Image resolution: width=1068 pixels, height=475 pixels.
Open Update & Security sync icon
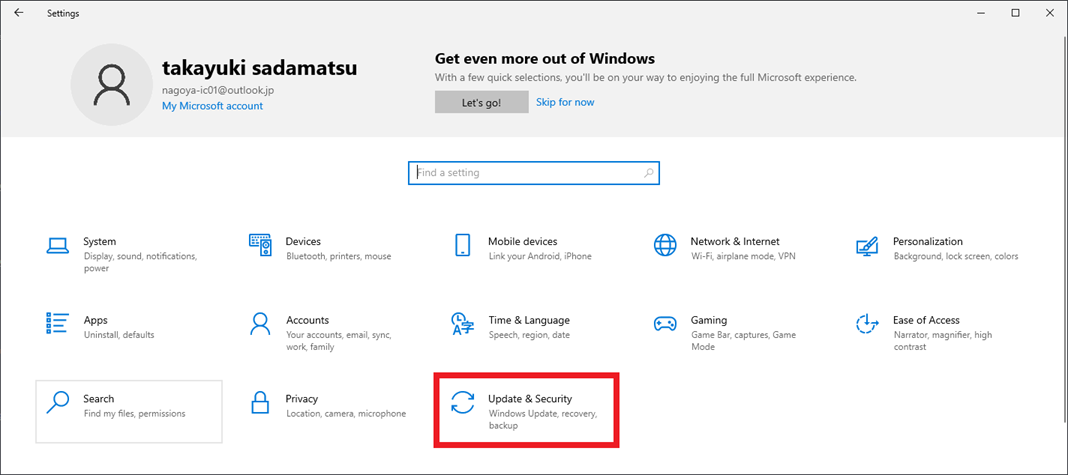(462, 403)
